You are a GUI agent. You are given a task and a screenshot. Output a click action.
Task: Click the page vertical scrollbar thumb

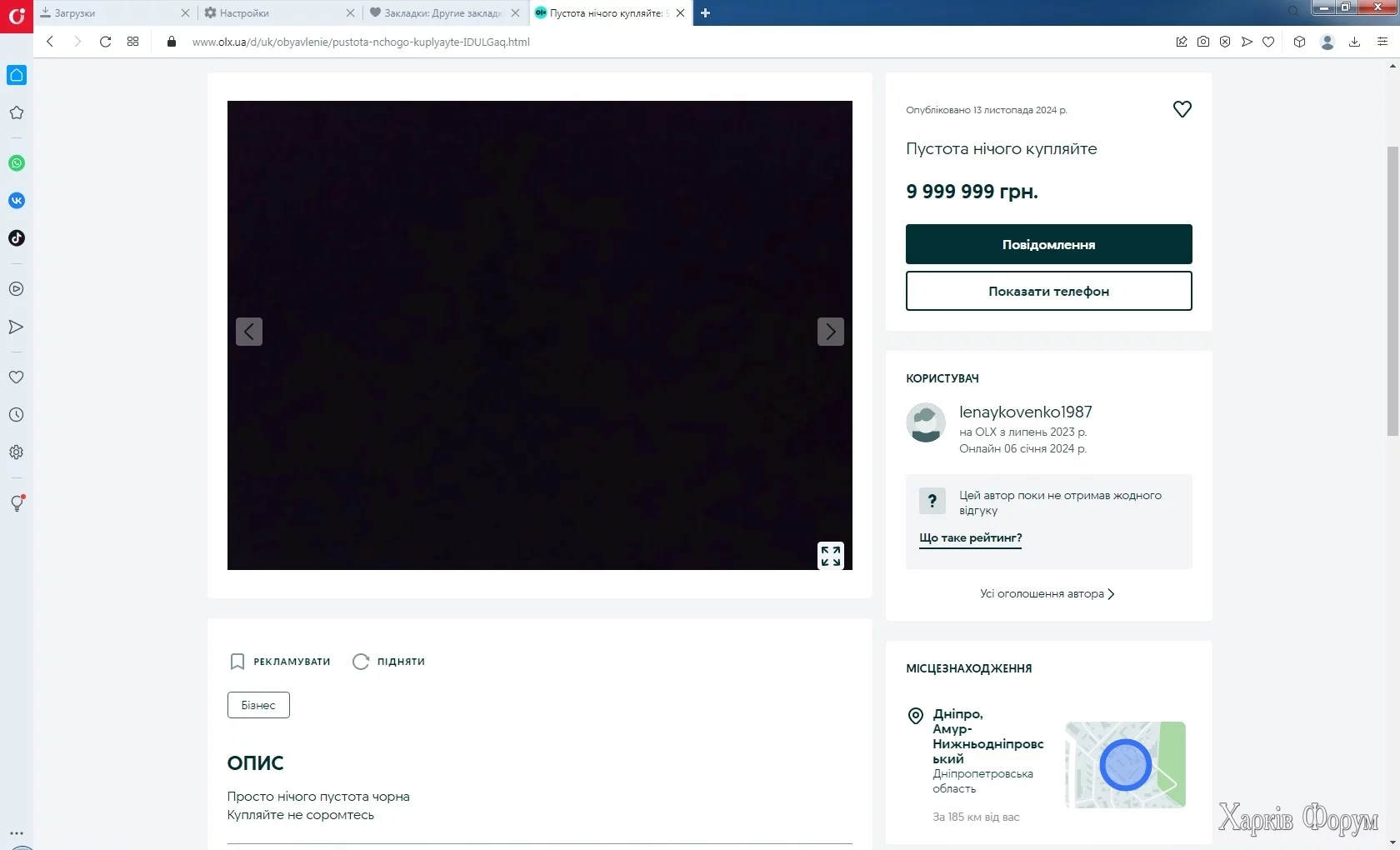tap(1392, 291)
